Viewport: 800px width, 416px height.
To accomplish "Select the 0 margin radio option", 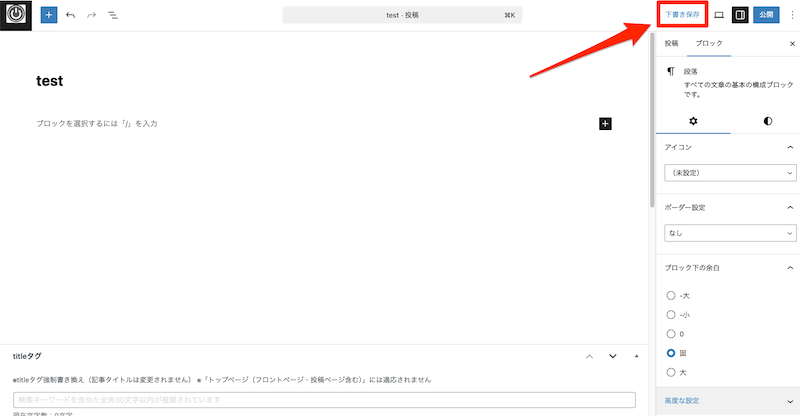I will coord(671,334).
